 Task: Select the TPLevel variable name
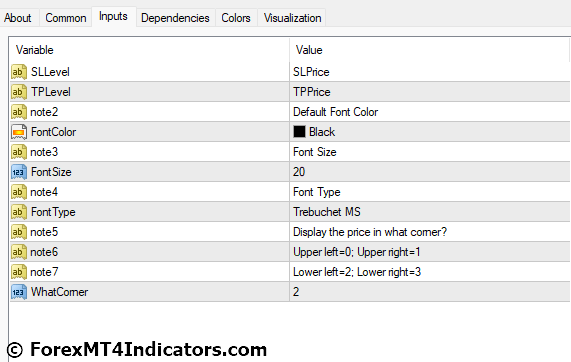[x=51, y=92]
